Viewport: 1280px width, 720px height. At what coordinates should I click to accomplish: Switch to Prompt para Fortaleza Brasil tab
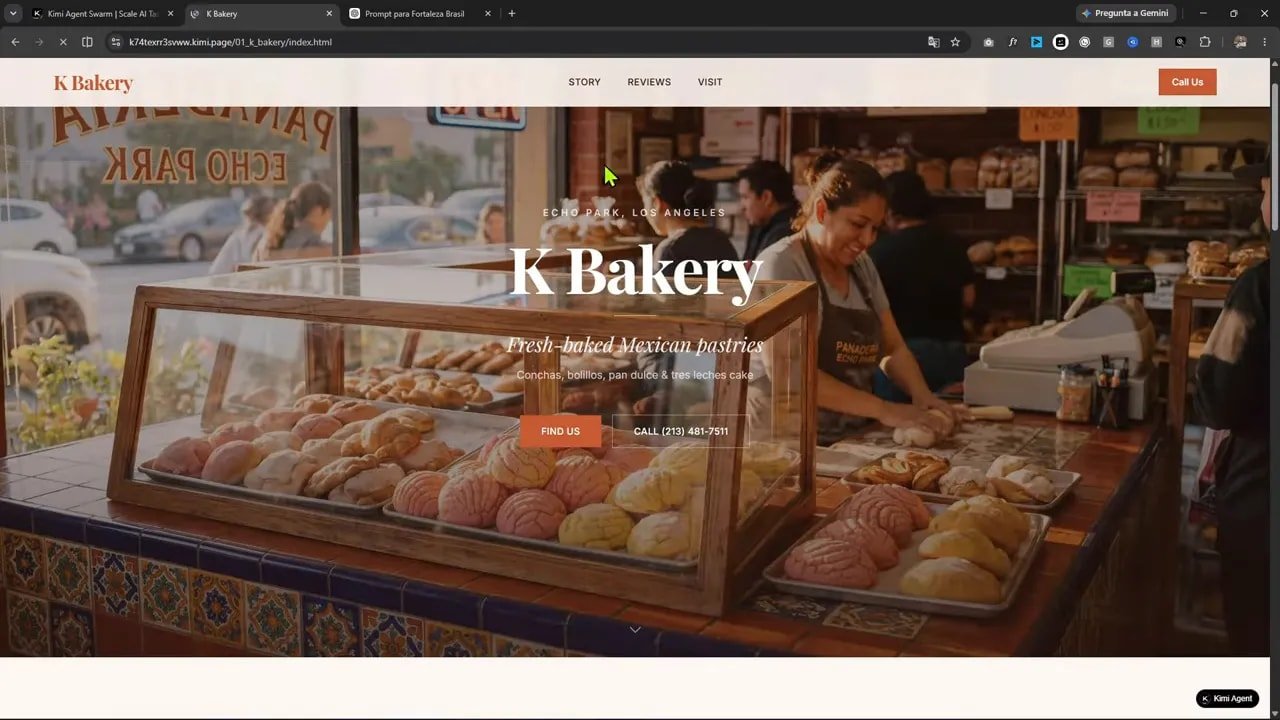(x=419, y=14)
